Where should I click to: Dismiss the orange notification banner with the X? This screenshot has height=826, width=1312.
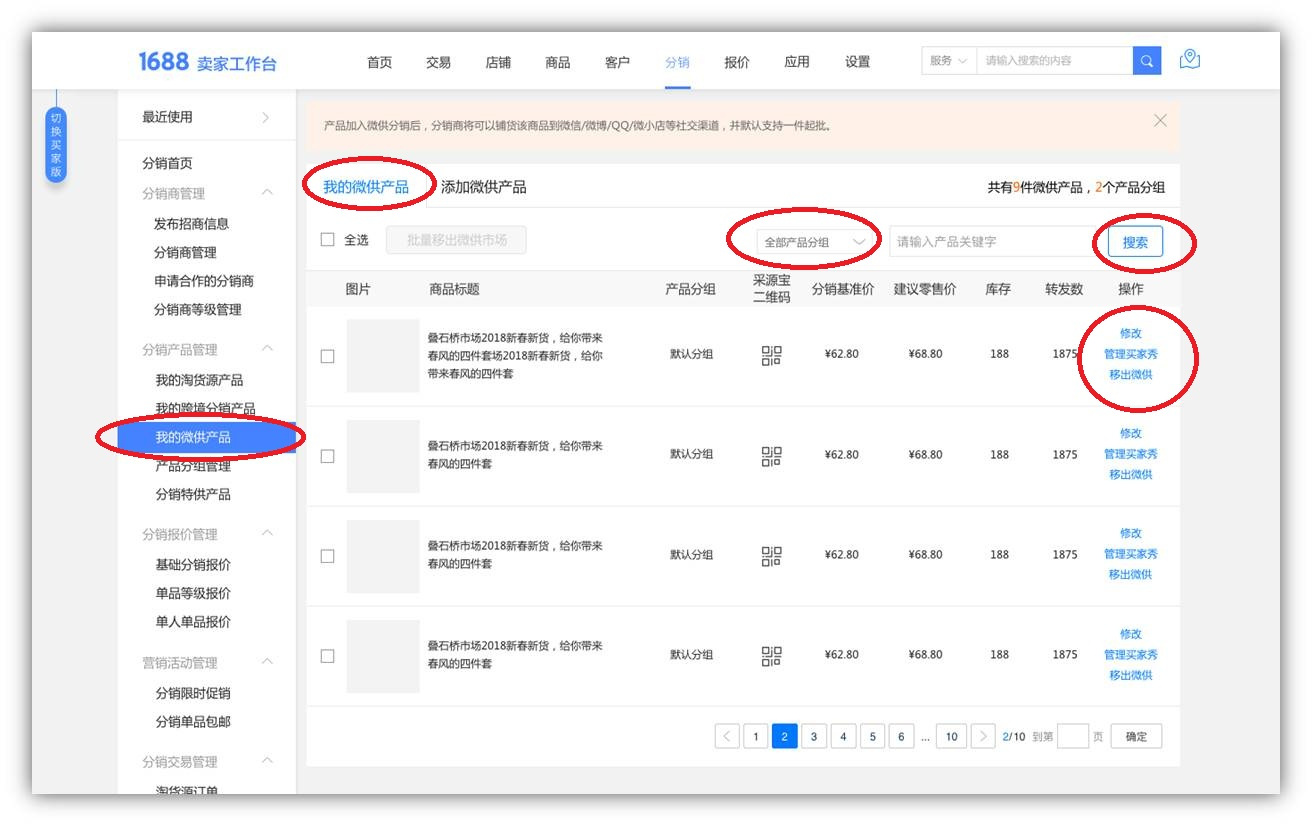(1160, 119)
